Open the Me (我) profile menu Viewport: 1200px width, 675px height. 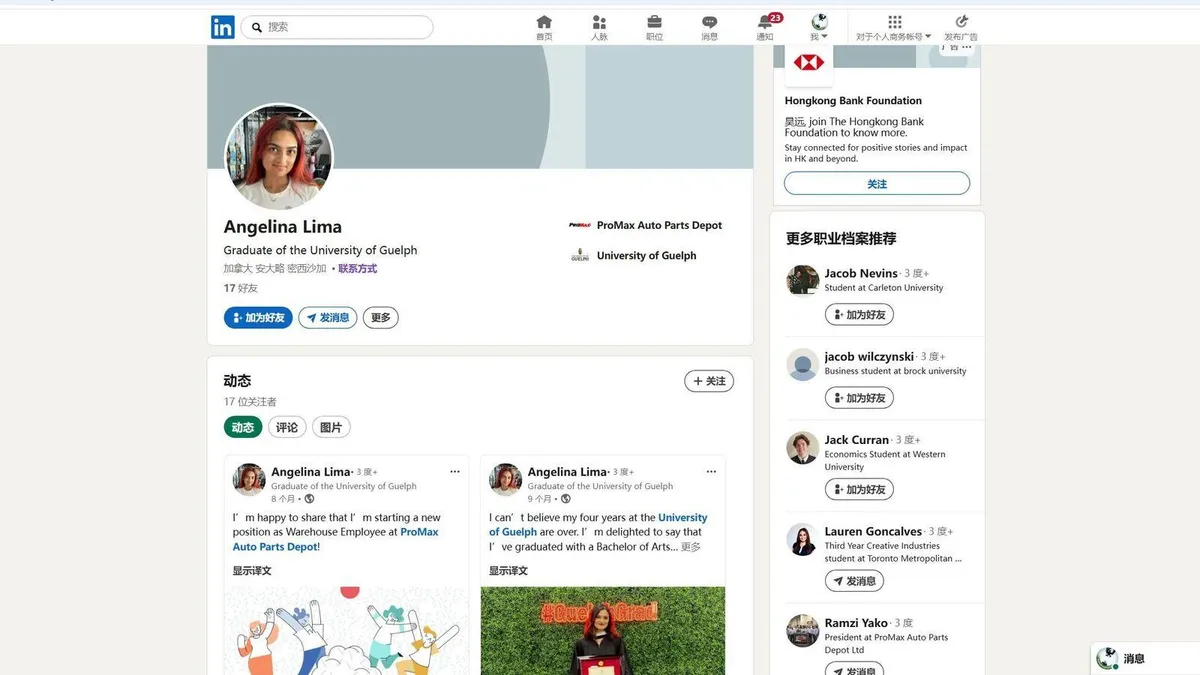click(819, 28)
